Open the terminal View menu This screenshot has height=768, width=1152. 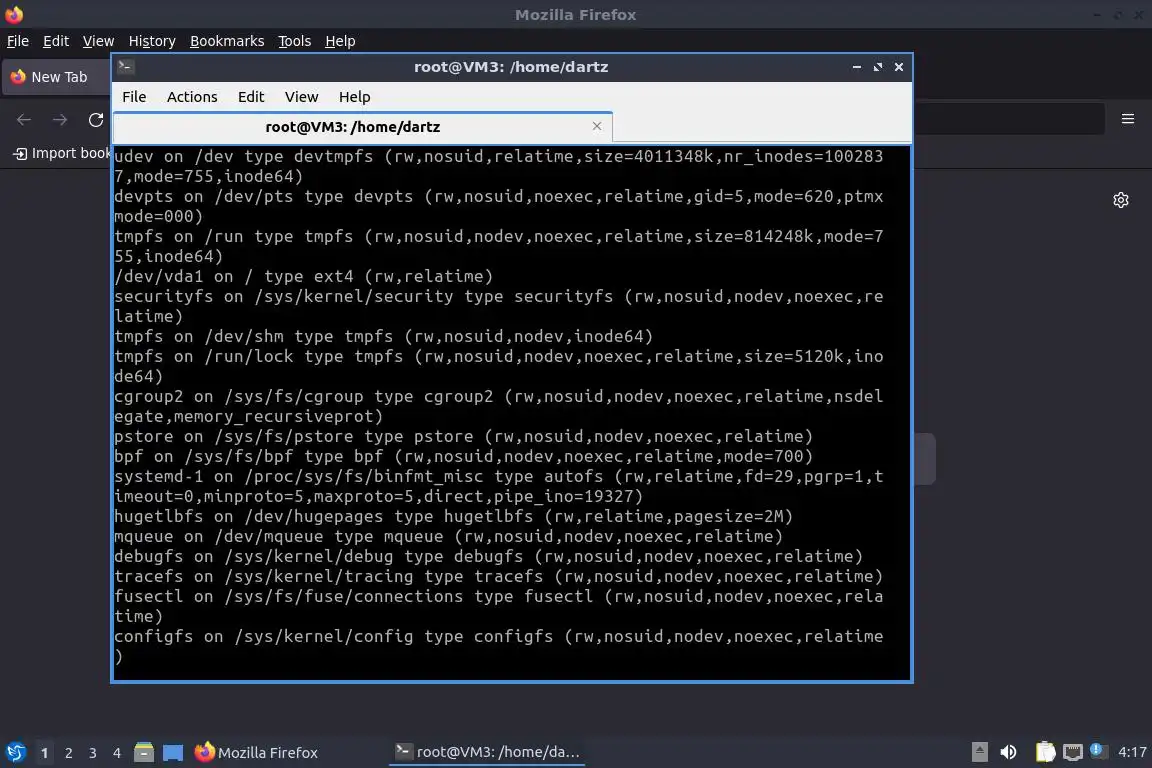[301, 97]
